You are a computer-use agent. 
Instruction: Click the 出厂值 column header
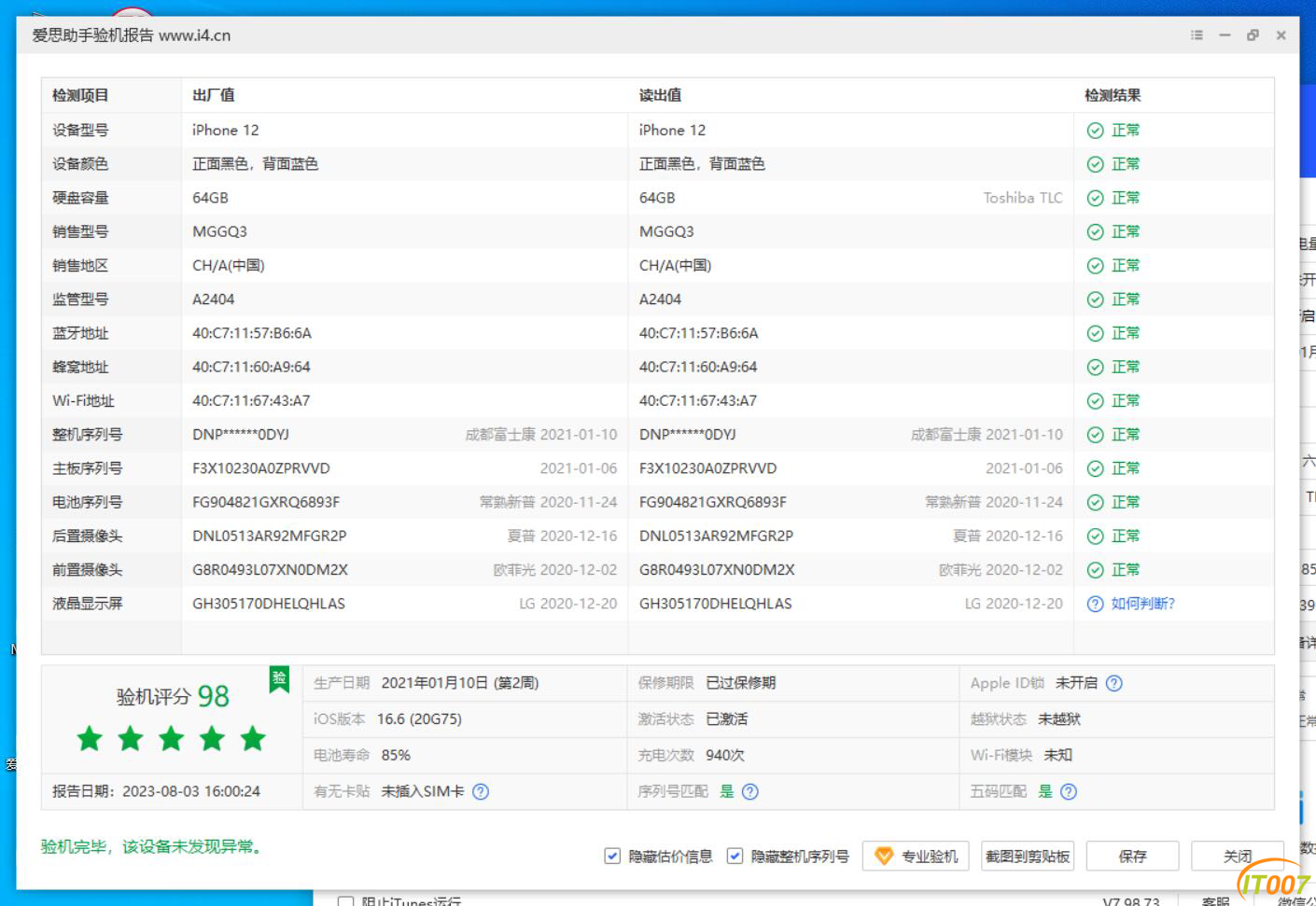coord(214,95)
